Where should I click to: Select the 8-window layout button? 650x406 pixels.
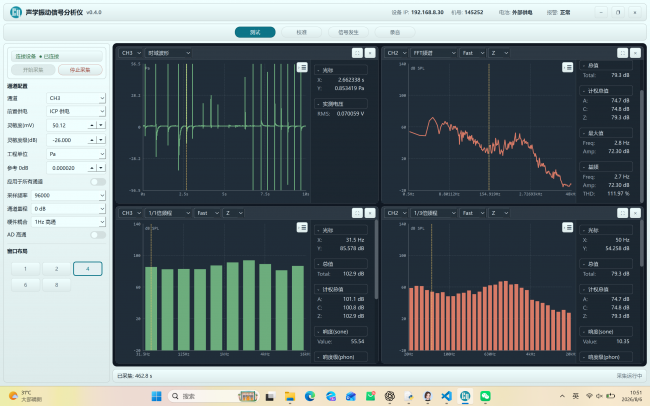[56, 285]
